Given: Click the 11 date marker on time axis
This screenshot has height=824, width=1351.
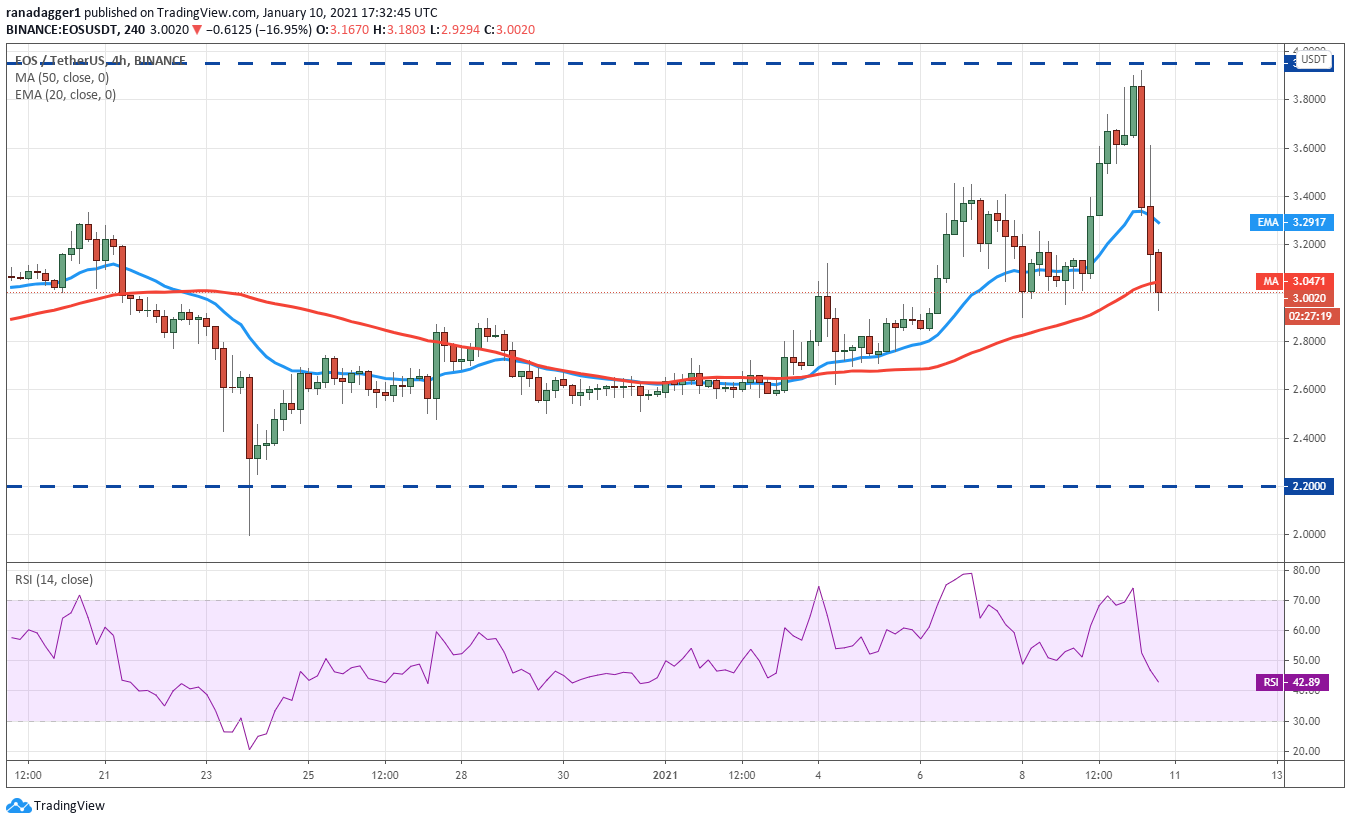Looking at the screenshot, I should pyautogui.click(x=1175, y=776).
